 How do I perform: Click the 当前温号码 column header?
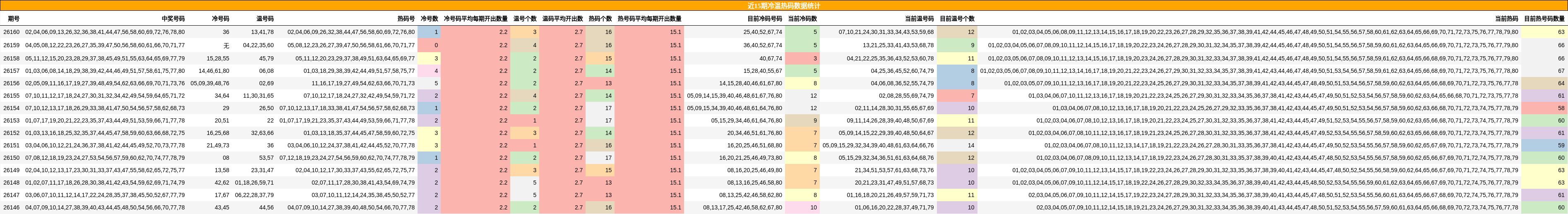click(x=919, y=19)
